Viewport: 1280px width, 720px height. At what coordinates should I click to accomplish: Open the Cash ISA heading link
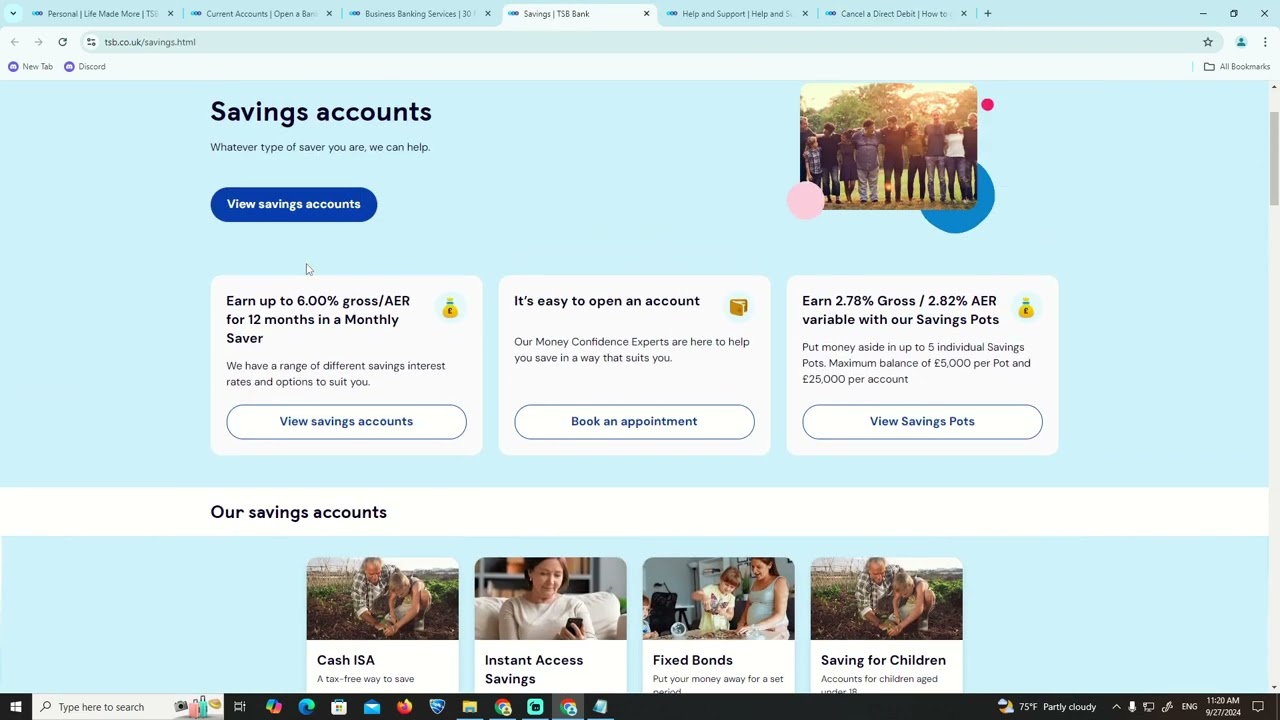click(346, 660)
